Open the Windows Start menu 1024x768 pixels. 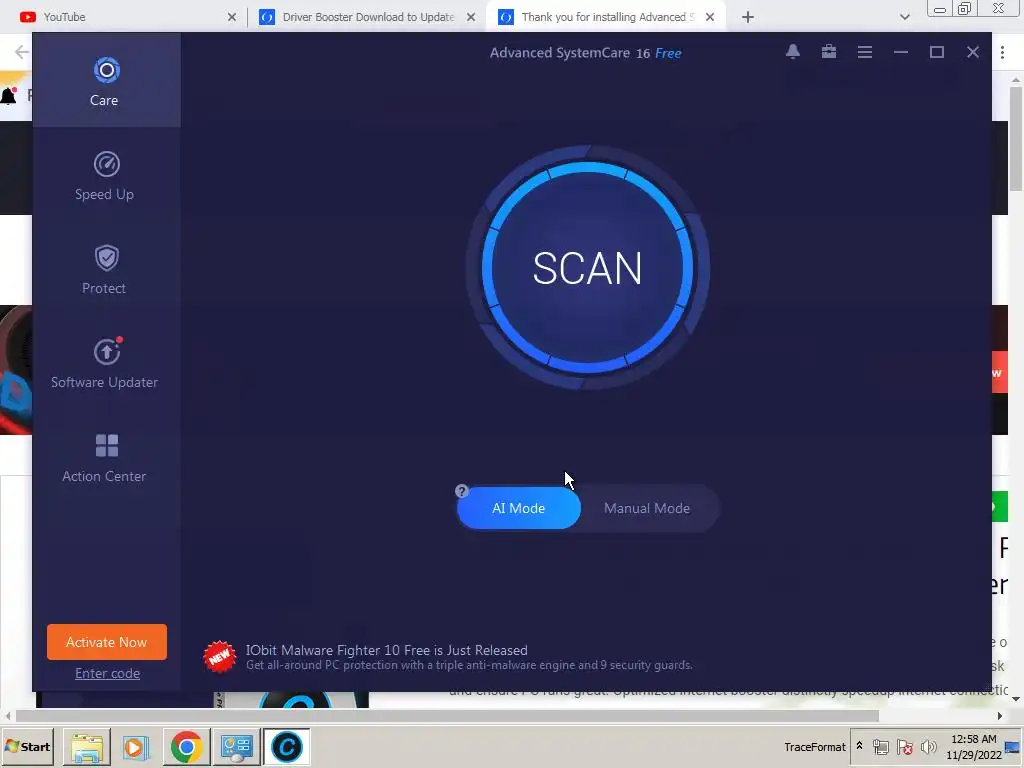coord(27,746)
